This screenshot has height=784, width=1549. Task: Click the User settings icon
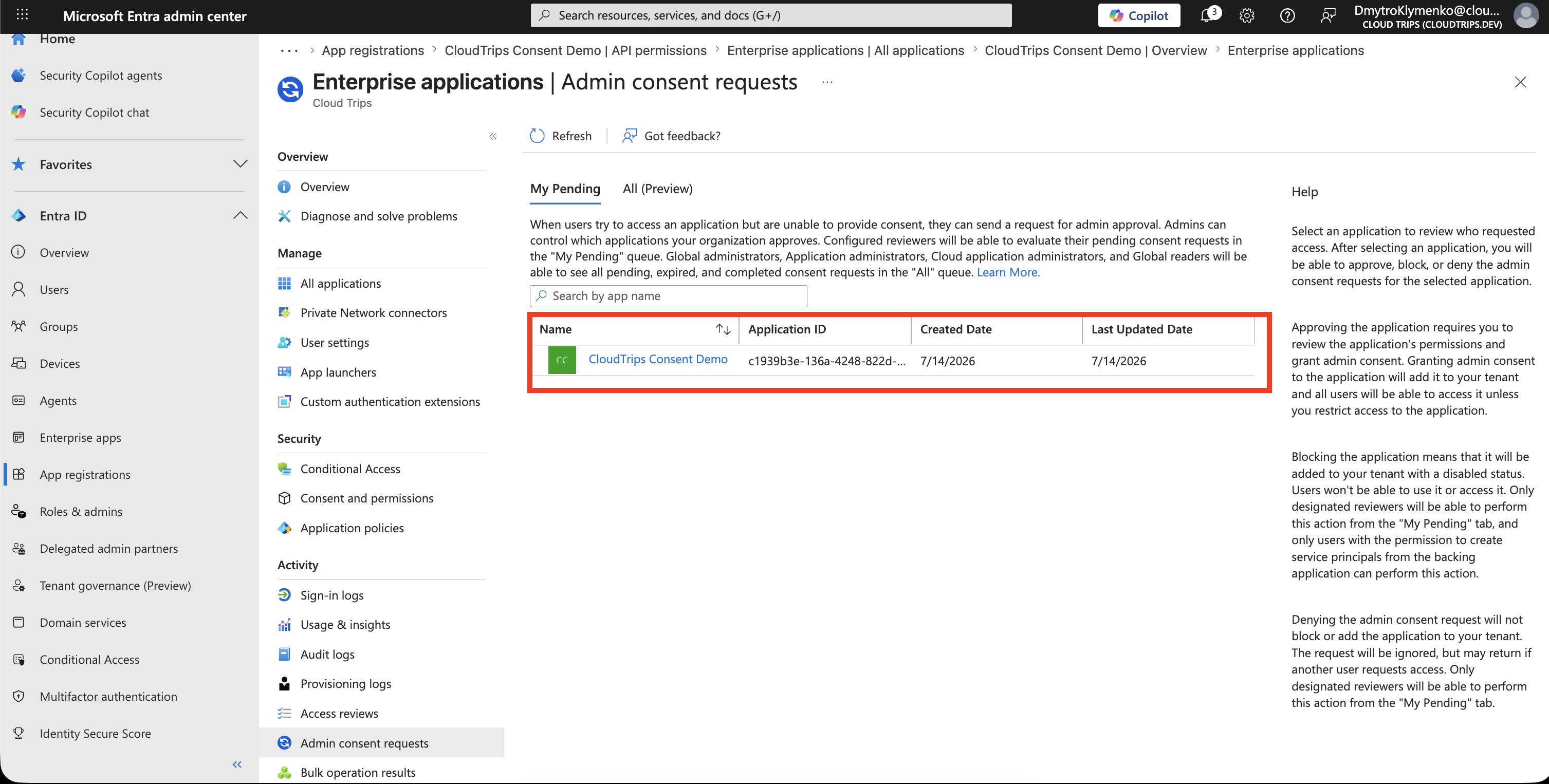[284, 343]
